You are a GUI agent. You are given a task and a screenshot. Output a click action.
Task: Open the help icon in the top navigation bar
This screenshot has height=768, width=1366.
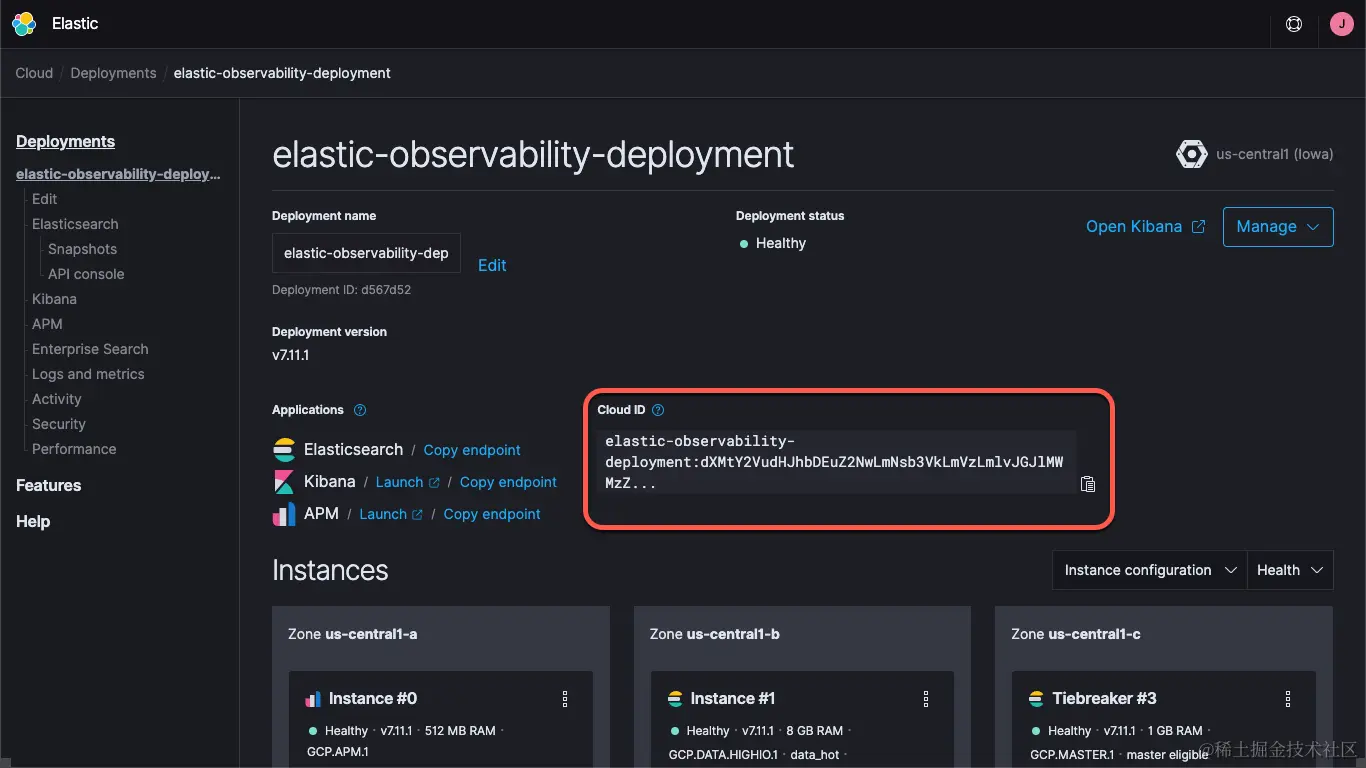(1294, 24)
